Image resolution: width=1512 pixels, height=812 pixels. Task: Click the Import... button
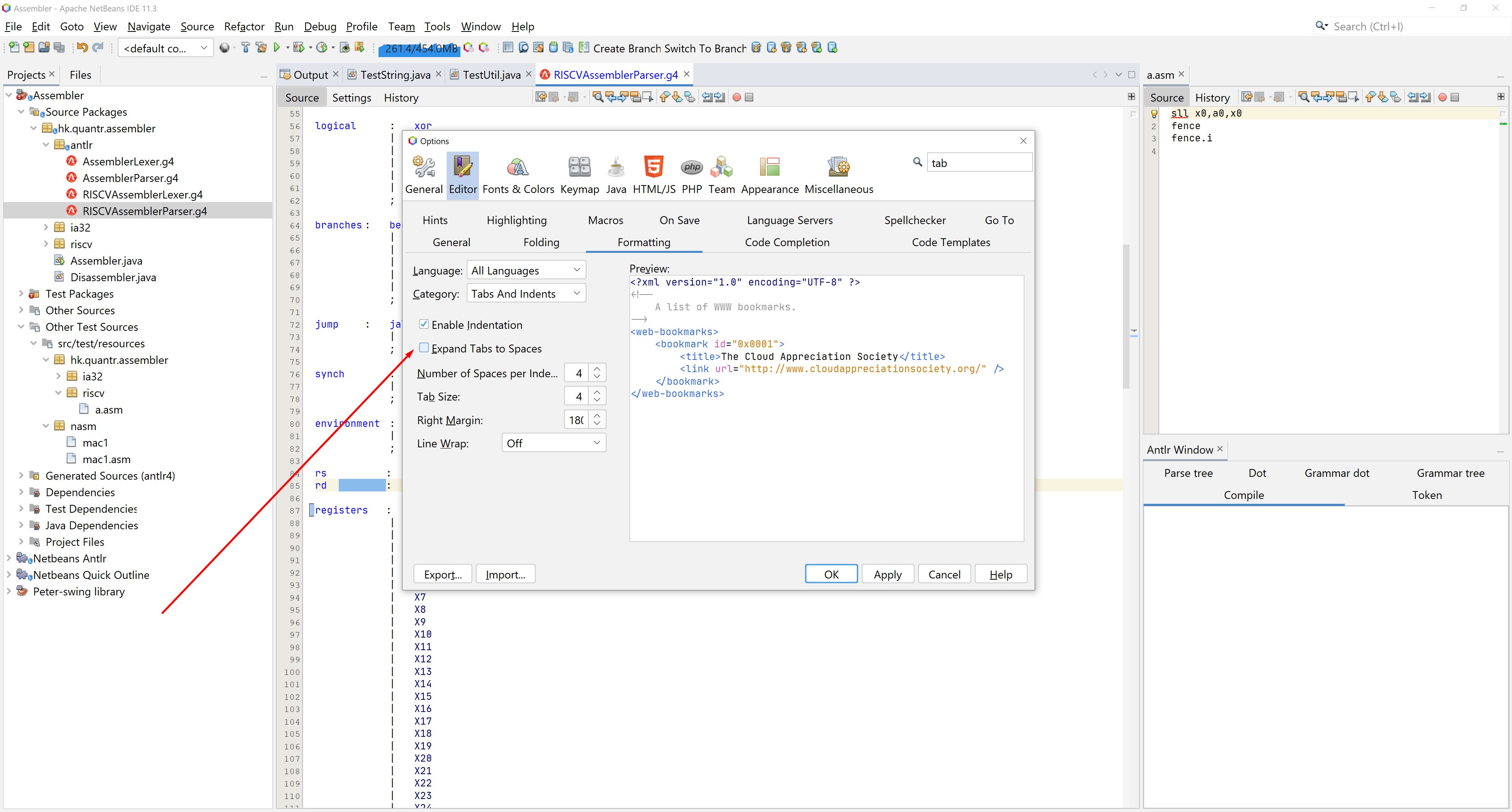505,574
